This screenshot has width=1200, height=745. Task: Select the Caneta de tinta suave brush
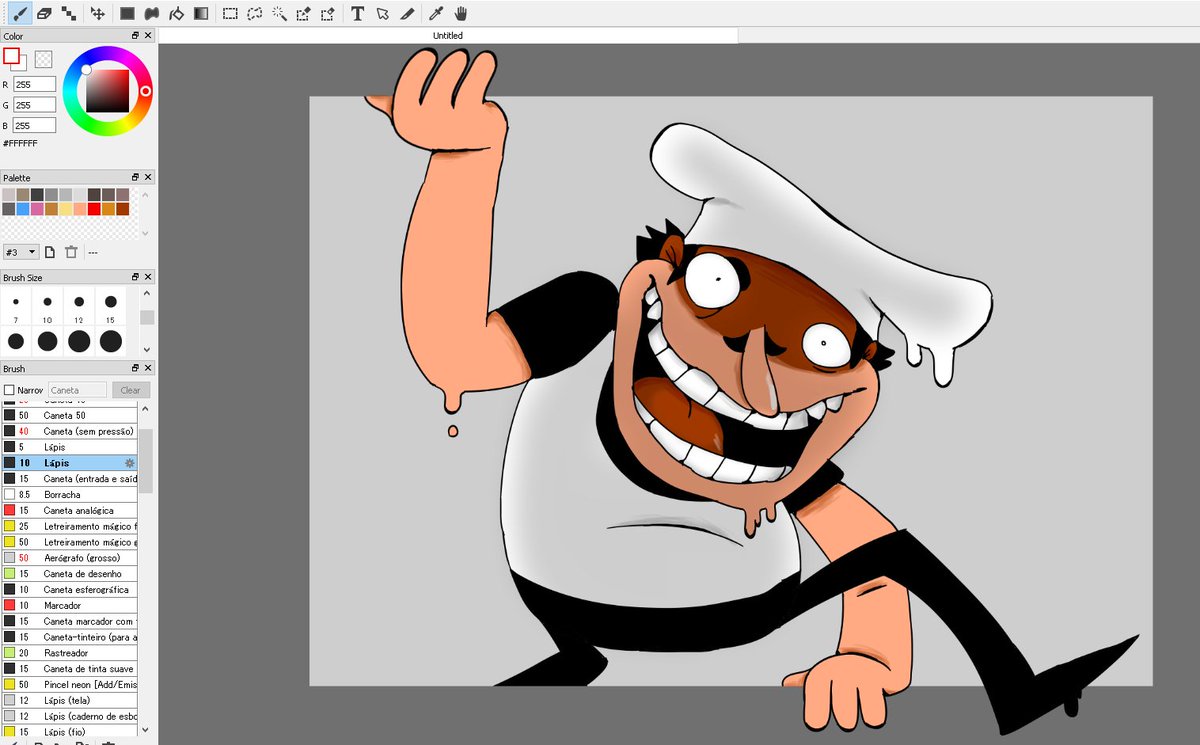click(x=68, y=668)
